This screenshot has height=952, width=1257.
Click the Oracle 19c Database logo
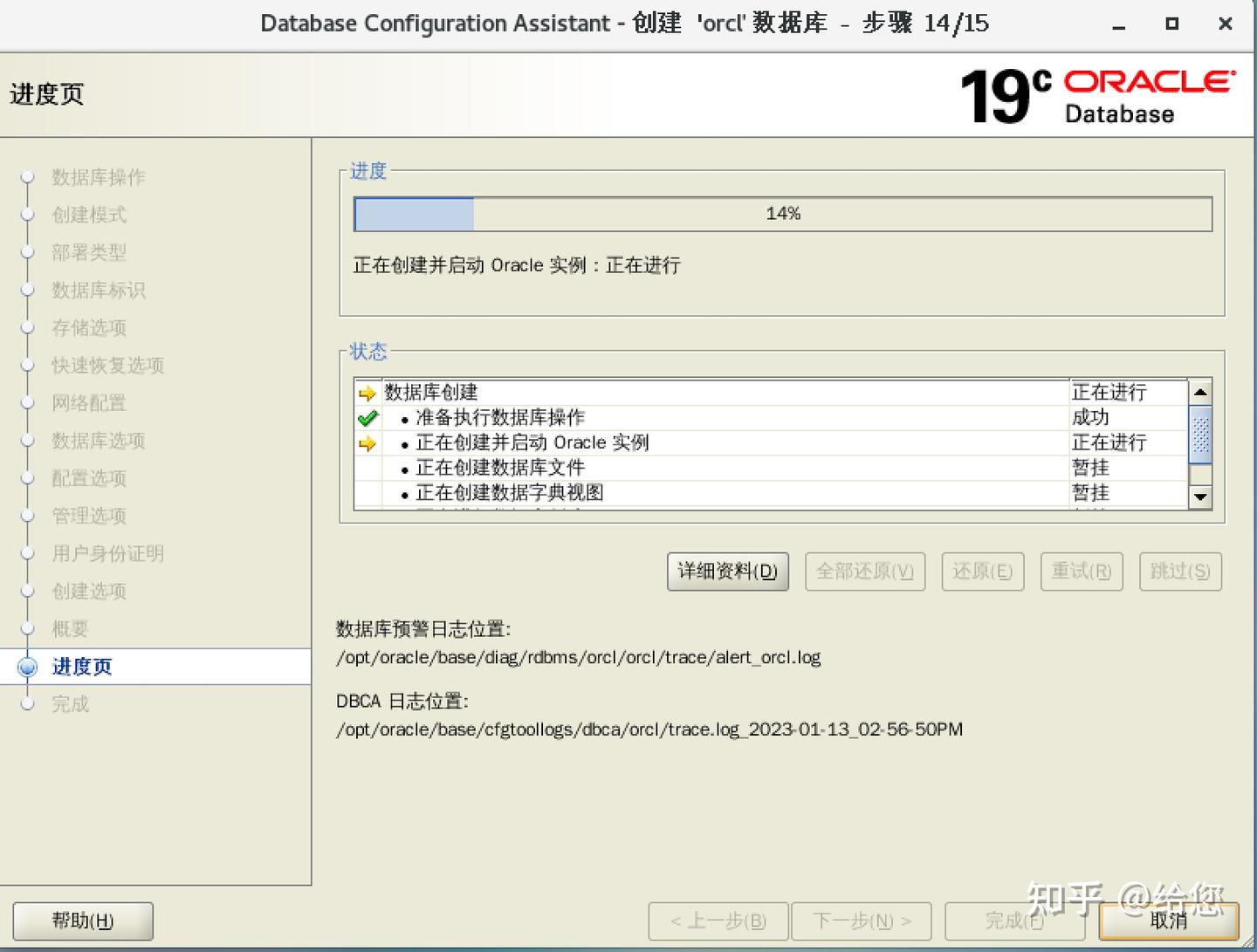point(1098,94)
